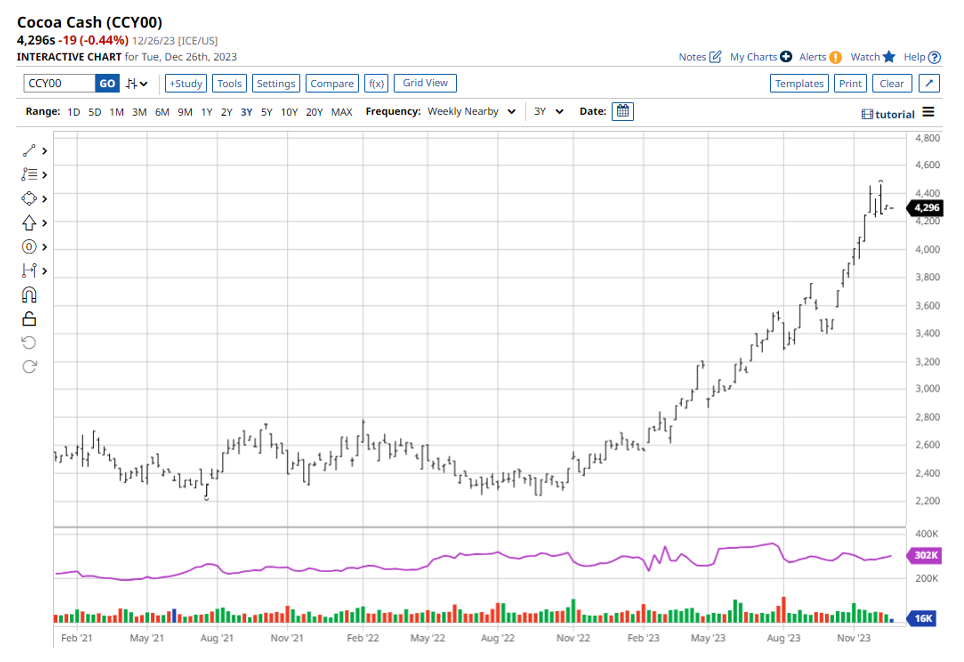The width and height of the screenshot is (964, 662).
Task: Click the Watch star icon
Action: coord(889,57)
